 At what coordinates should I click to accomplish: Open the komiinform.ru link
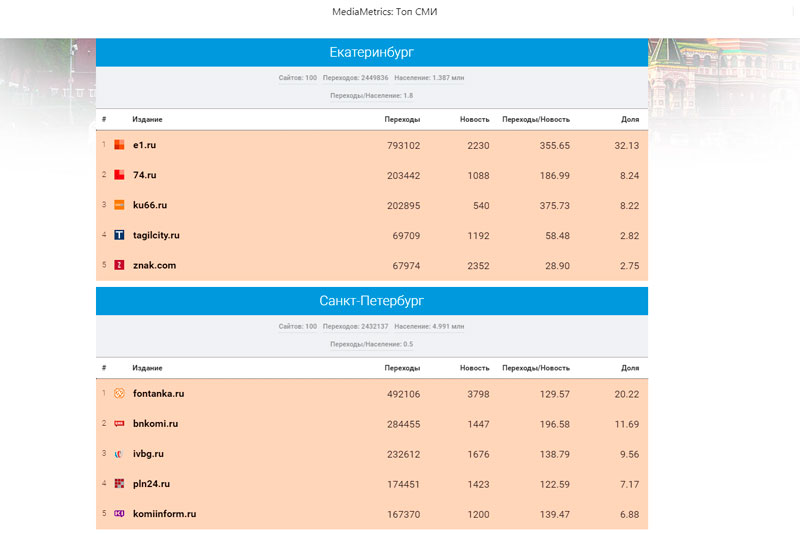coord(164,514)
